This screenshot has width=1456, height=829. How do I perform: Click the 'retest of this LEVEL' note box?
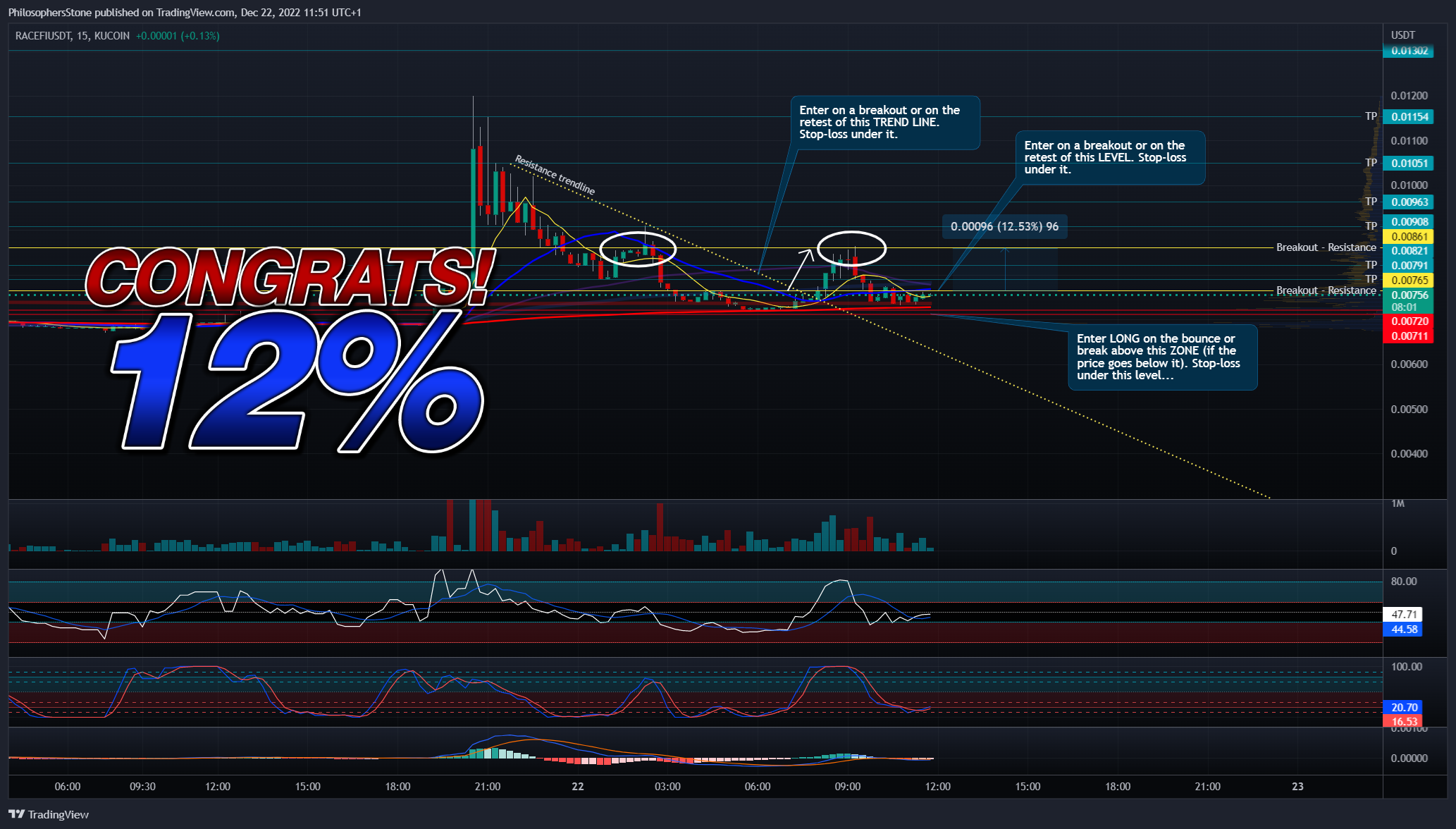click(x=1110, y=158)
